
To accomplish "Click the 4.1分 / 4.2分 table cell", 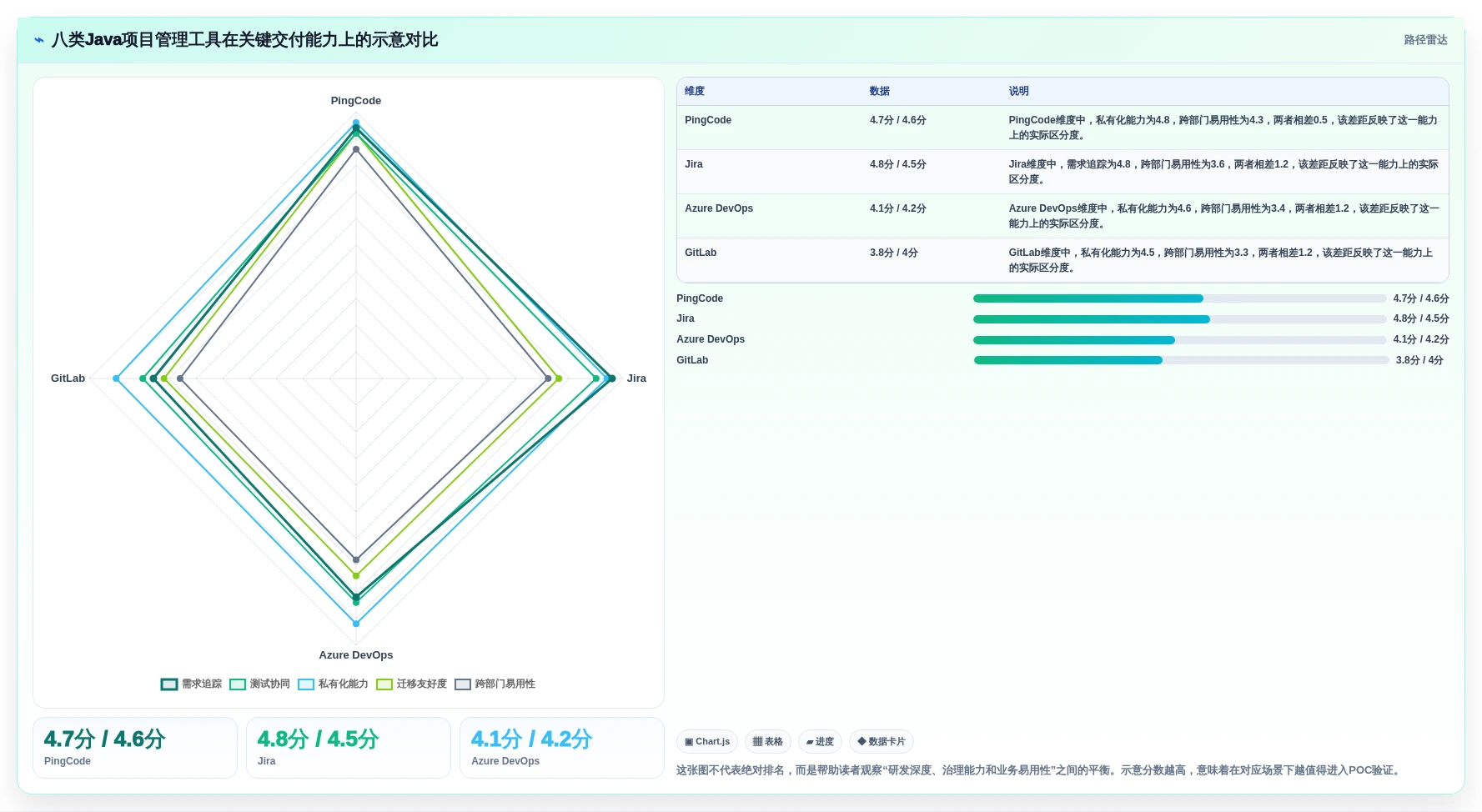I will [898, 208].
